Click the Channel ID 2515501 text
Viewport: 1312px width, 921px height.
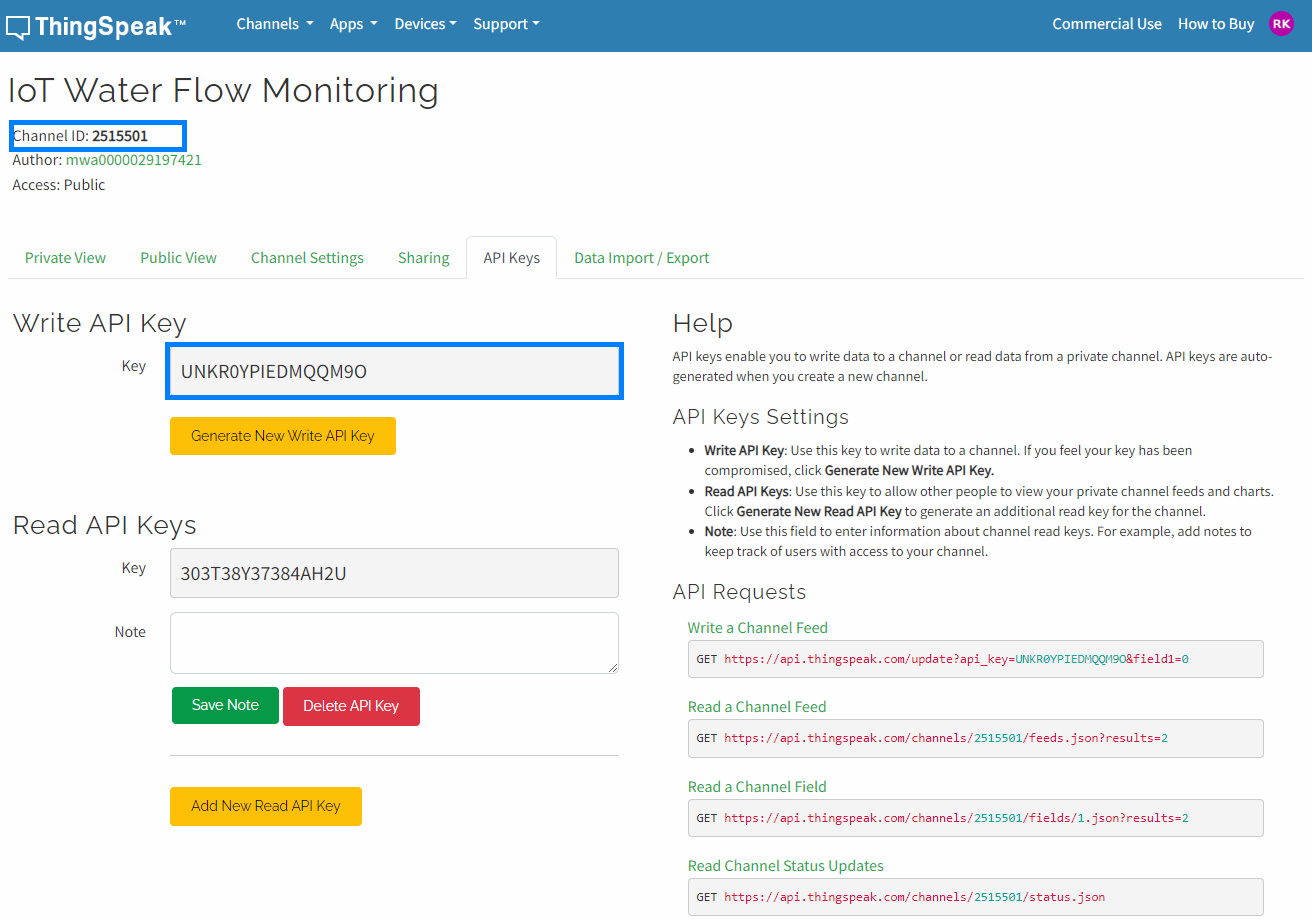pyautogui.click(x=80, y=136)
